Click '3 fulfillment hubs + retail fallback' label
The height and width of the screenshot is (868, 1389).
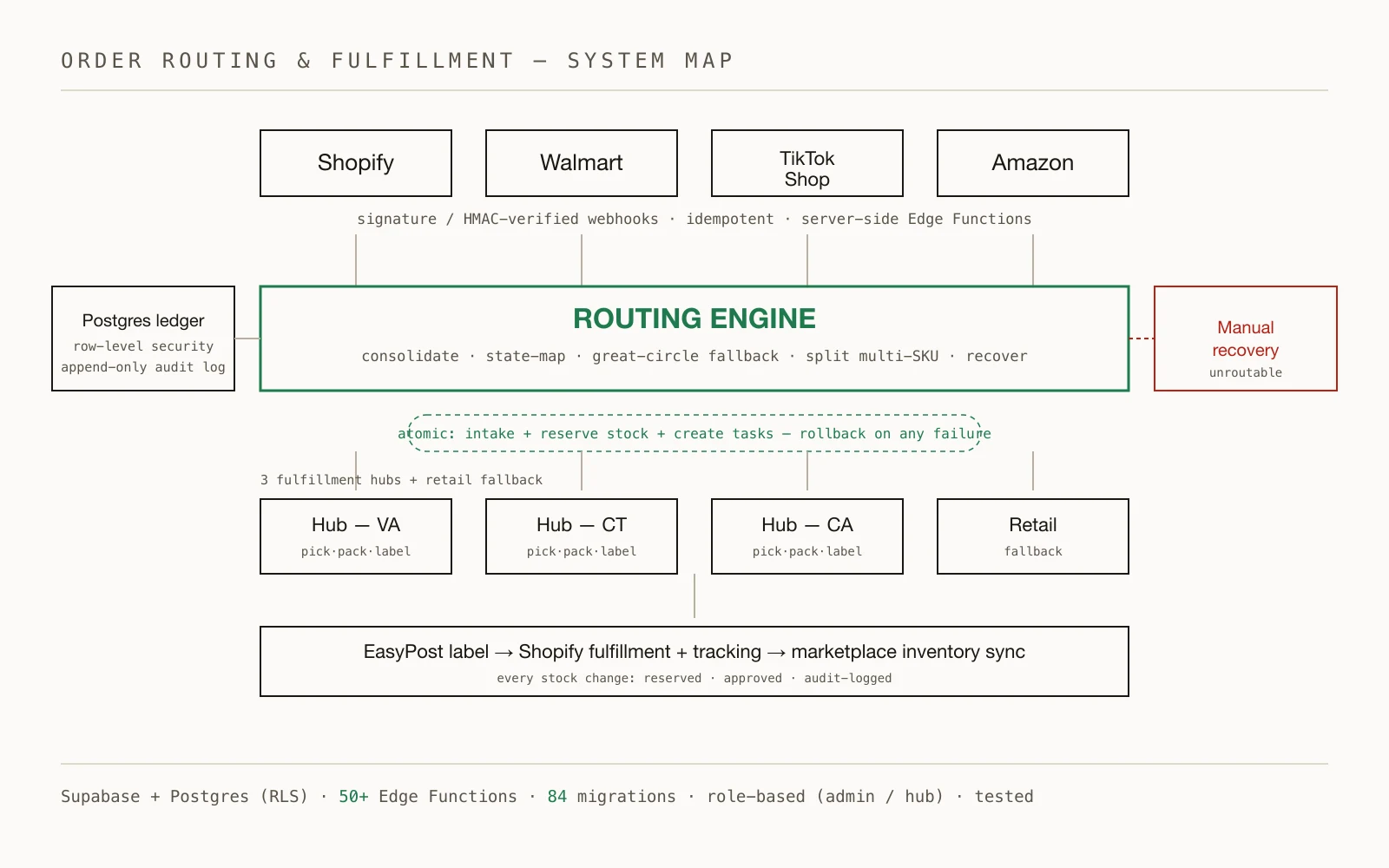[401, 480]
